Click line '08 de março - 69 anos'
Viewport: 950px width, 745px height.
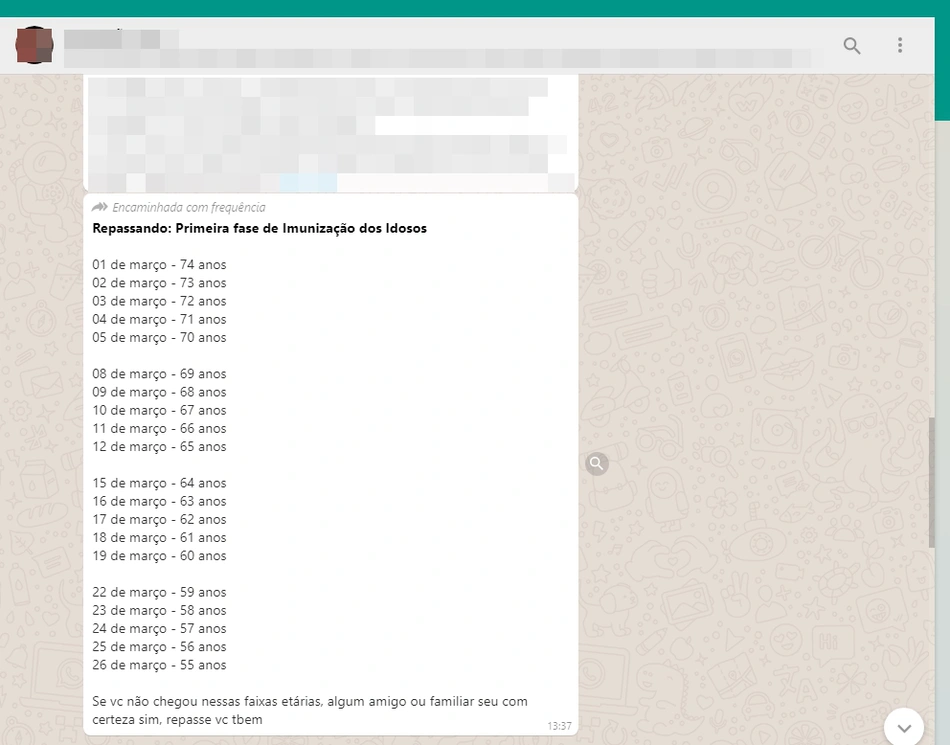pyautogui.click(x=159, y=374)
